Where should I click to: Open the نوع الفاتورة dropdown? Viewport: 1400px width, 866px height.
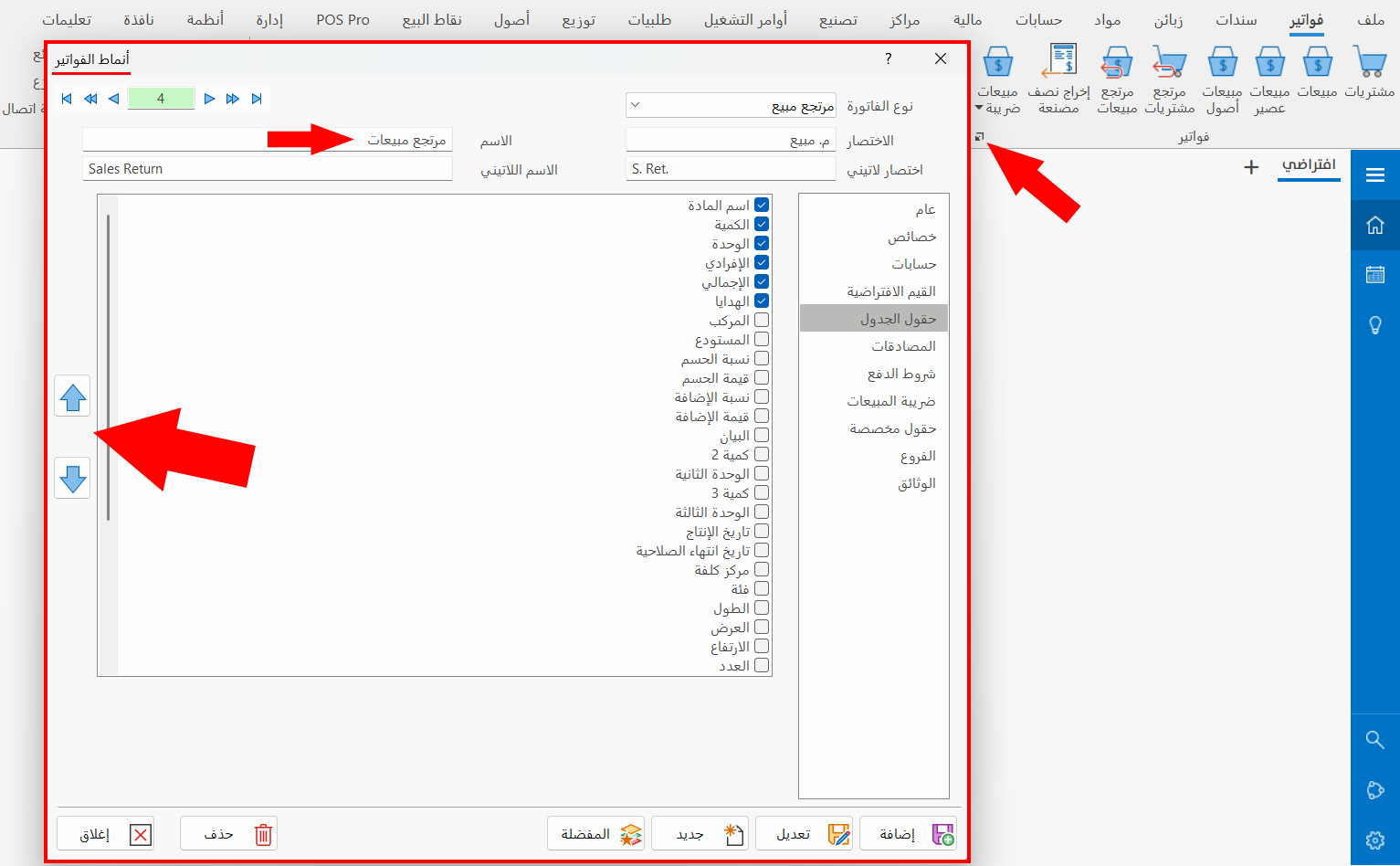[x=637, y=105]
